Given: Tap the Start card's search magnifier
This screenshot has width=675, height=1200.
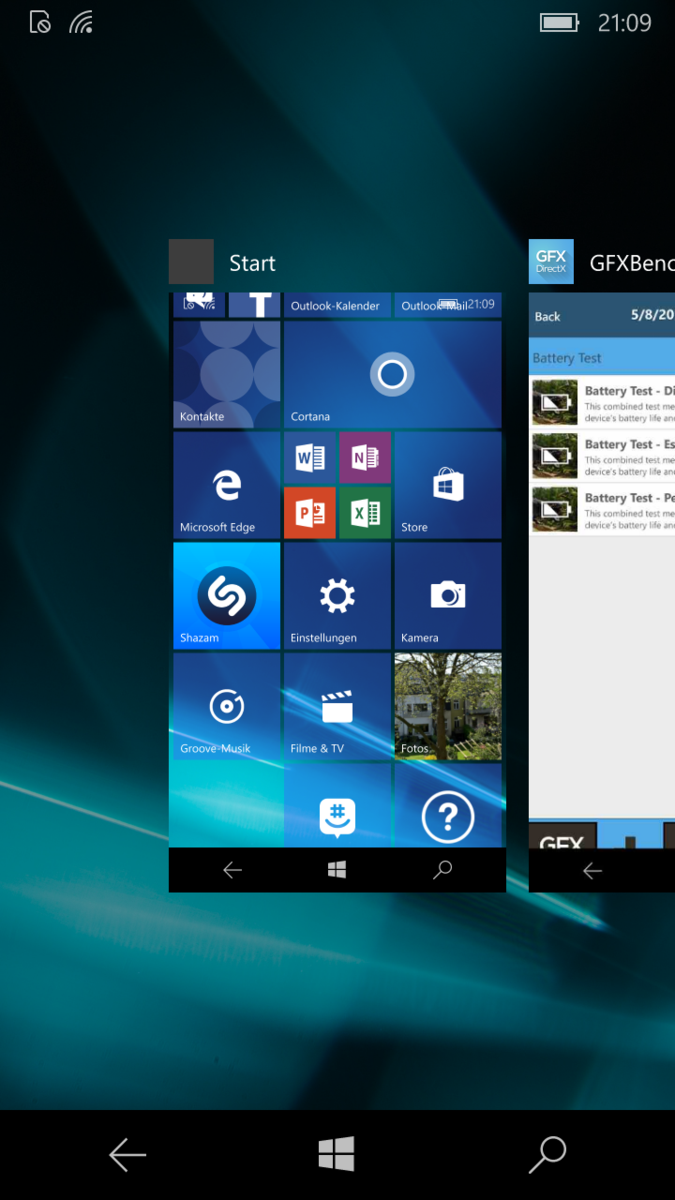Looking at the screenshot, I should click(x=442, y=870).
